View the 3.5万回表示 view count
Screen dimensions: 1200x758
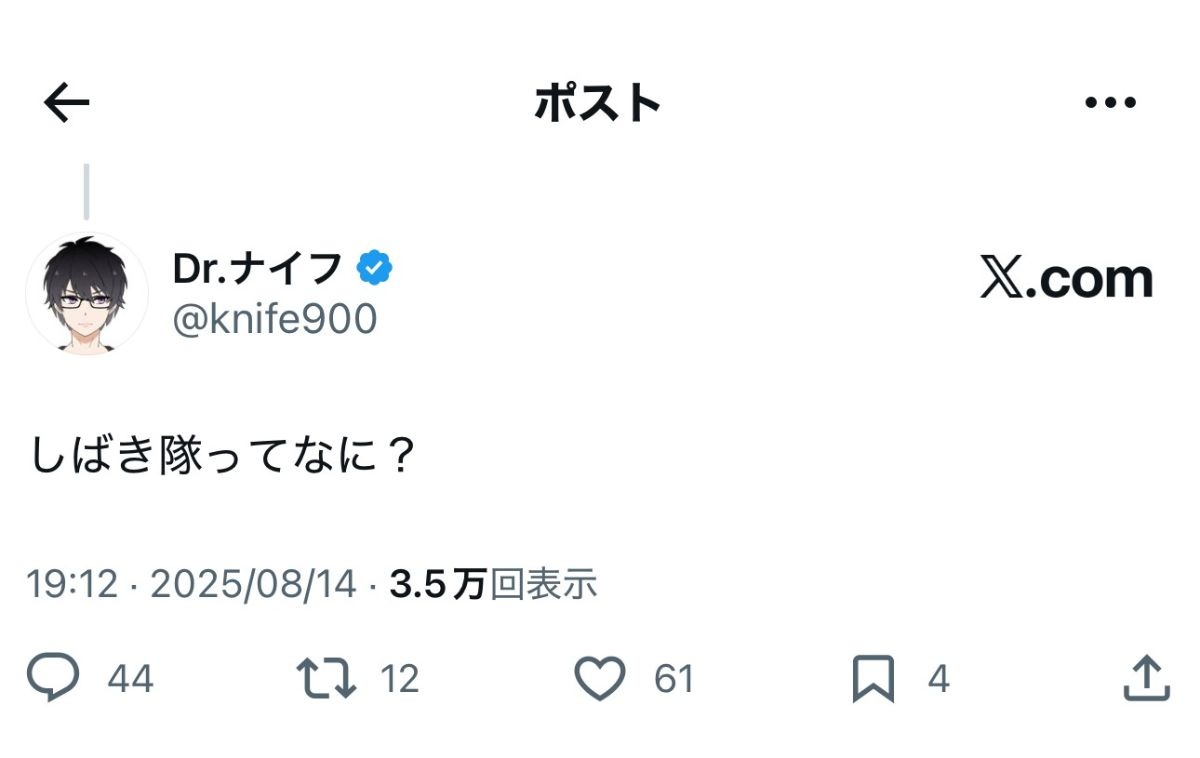493,584
